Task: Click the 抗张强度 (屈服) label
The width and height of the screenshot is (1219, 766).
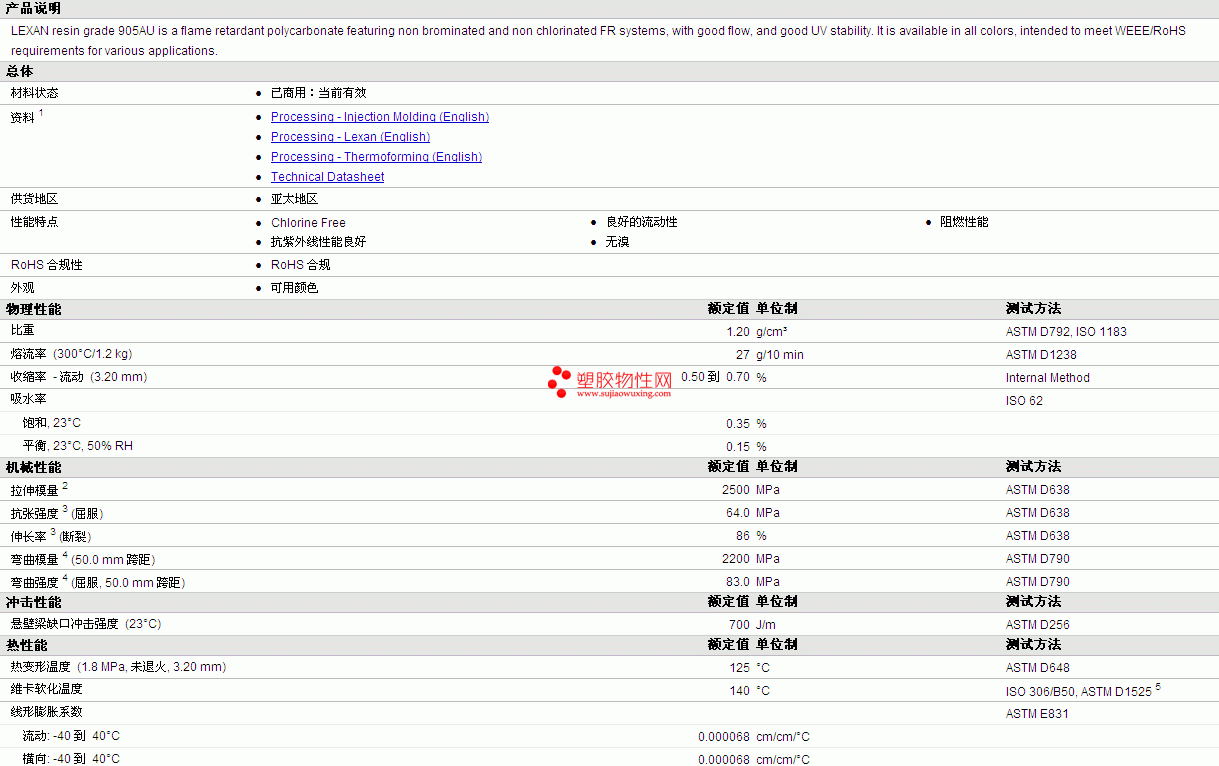Action: click(x=57, y=513)
